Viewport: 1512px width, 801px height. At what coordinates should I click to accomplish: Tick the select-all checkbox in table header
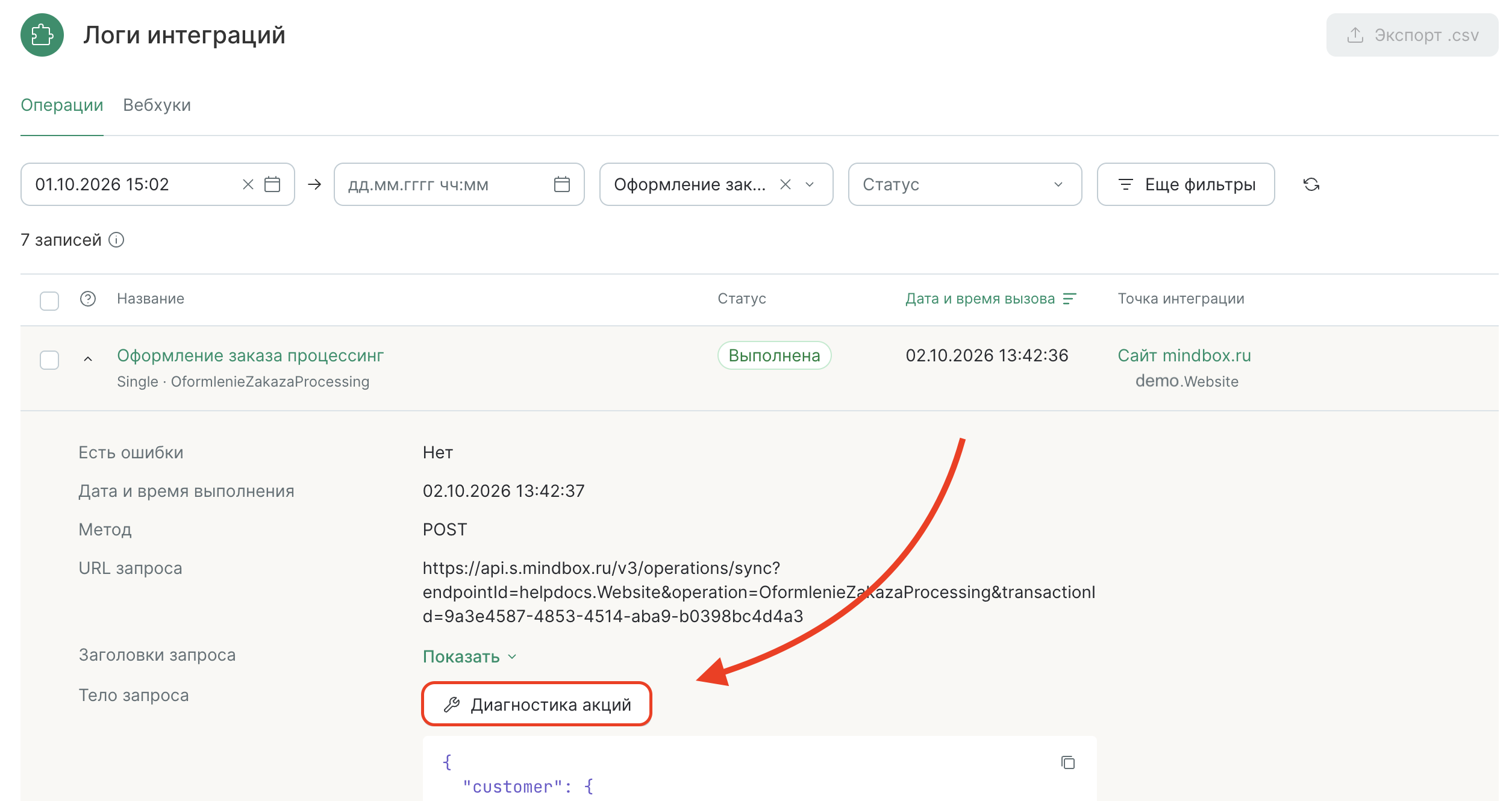(x=49, y=301)
